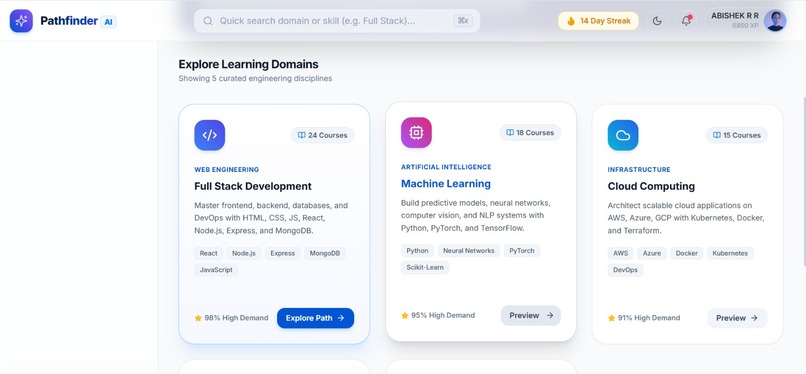Click the flame icon in streak badge

(x=571, y=21)
